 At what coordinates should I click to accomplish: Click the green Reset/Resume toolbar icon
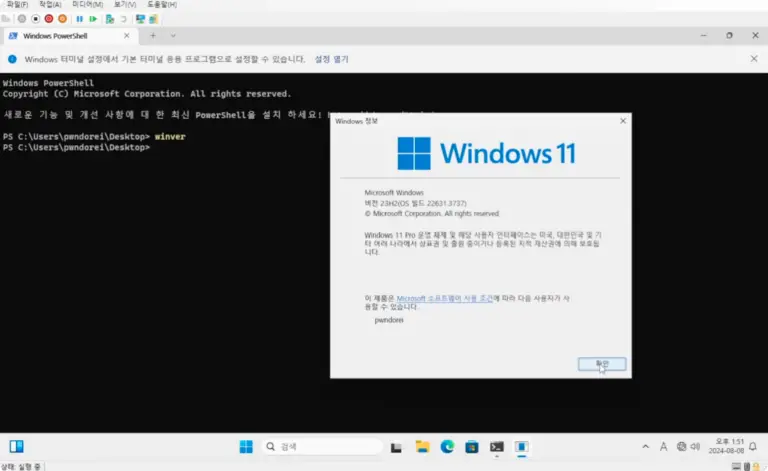(93, 19)
